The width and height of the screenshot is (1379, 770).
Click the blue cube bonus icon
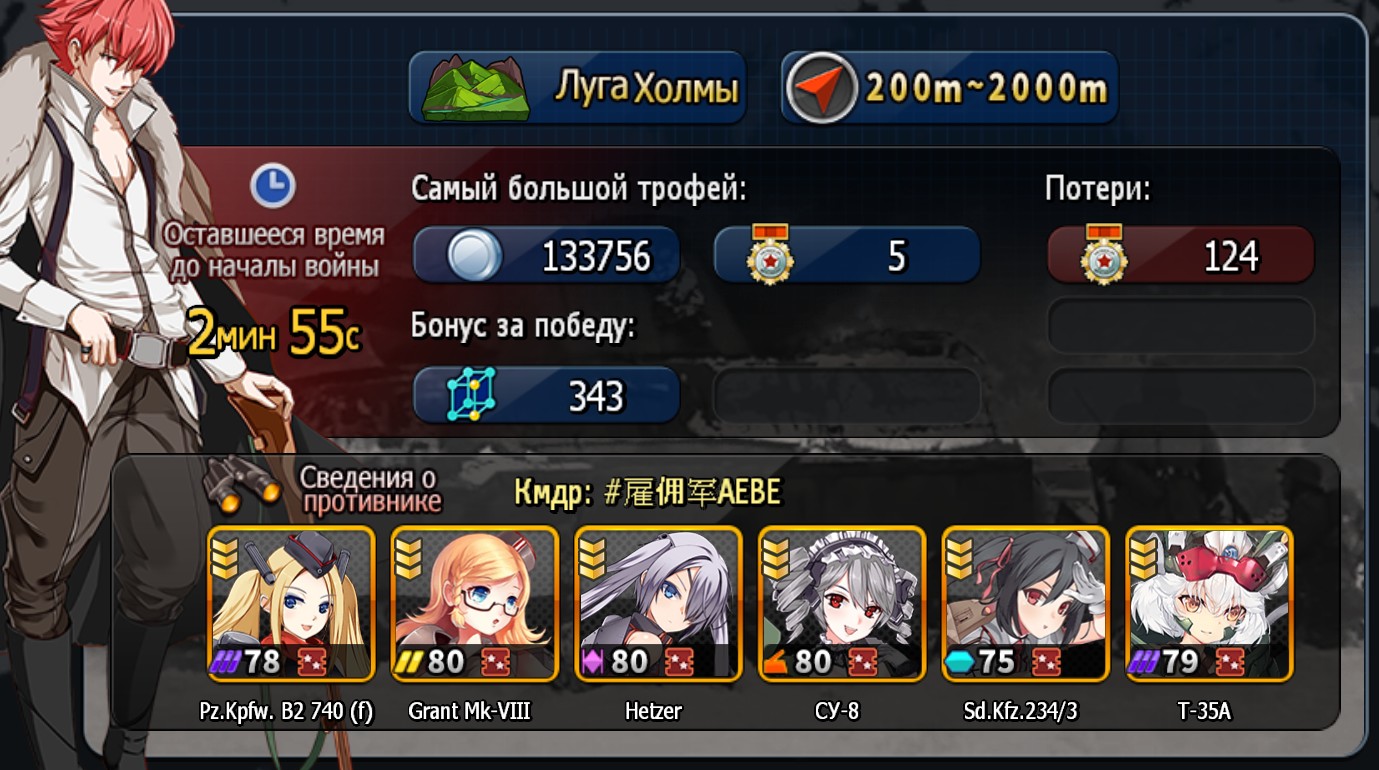pyautogui.click(x=470, y=394)
